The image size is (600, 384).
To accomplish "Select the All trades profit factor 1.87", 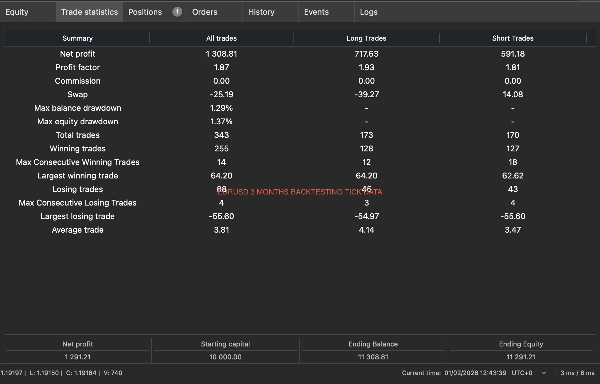I will click(221, 67).
